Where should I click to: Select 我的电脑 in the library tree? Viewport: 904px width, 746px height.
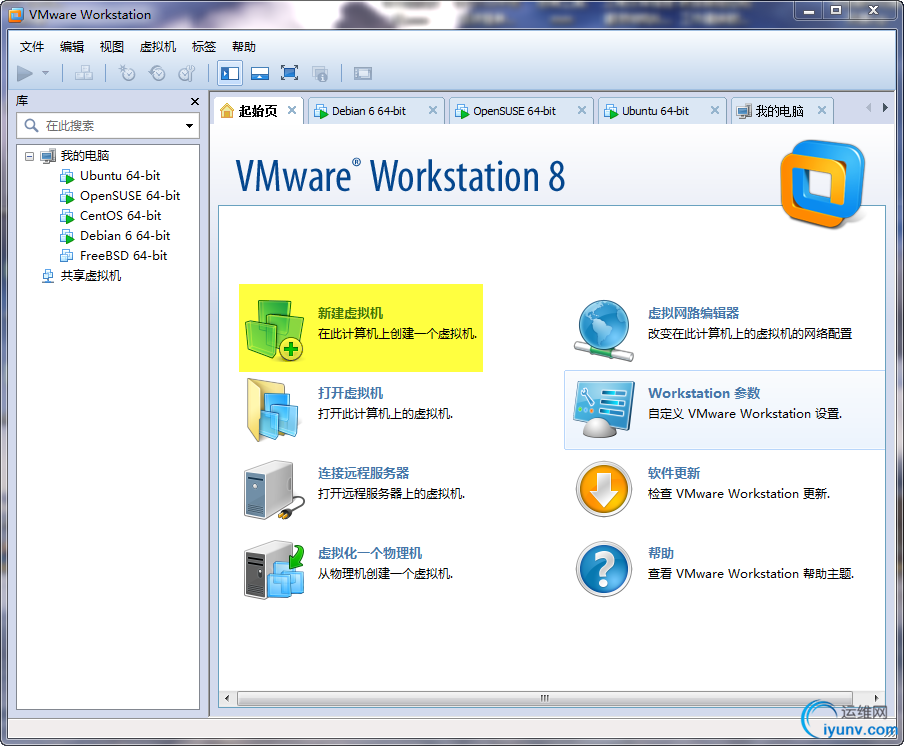(x=85, y=156)
